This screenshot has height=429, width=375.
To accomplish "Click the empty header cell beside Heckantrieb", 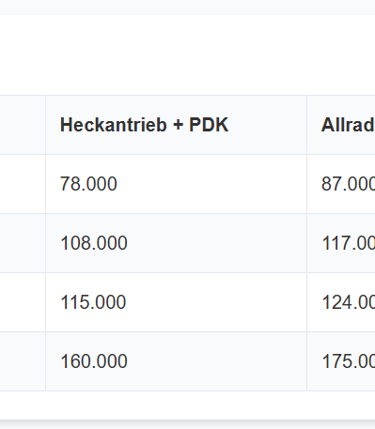I will point(23,125).
